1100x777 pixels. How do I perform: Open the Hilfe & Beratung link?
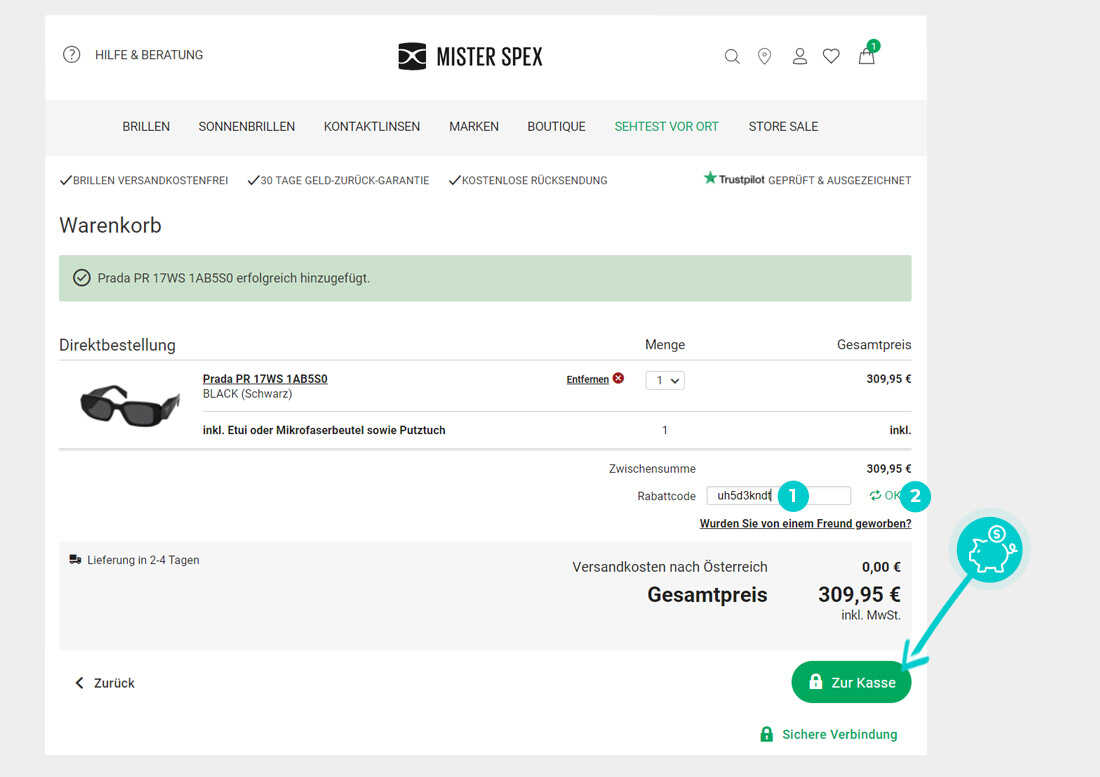pos(149,55)
